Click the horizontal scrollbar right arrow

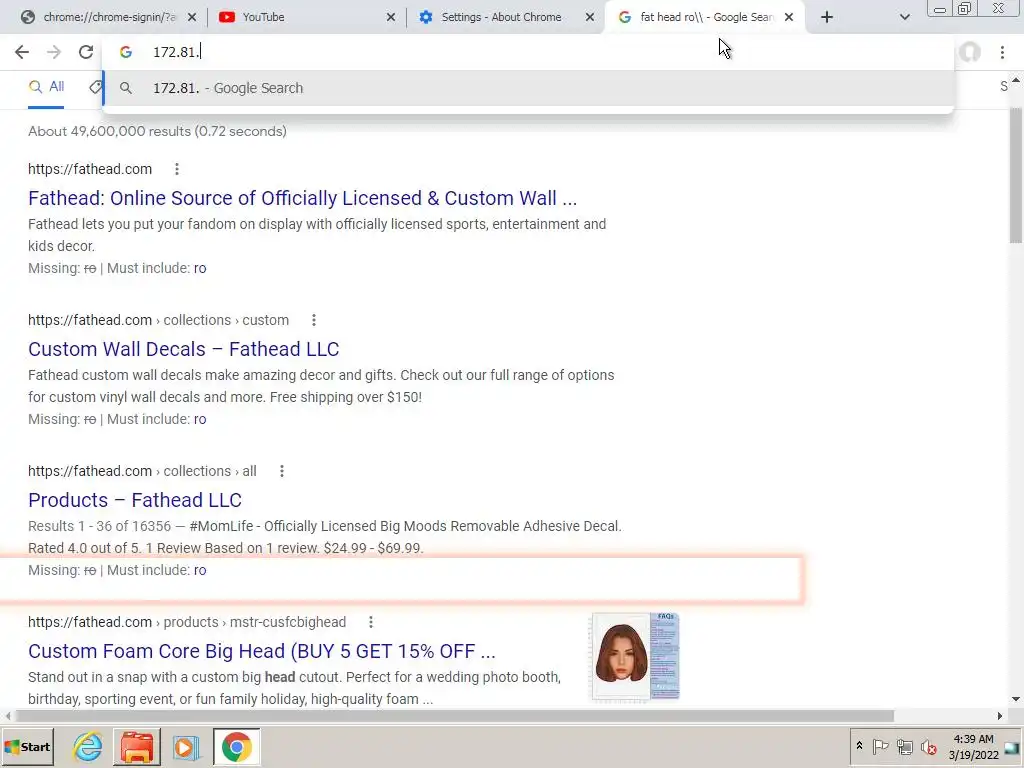click(999, 716)
